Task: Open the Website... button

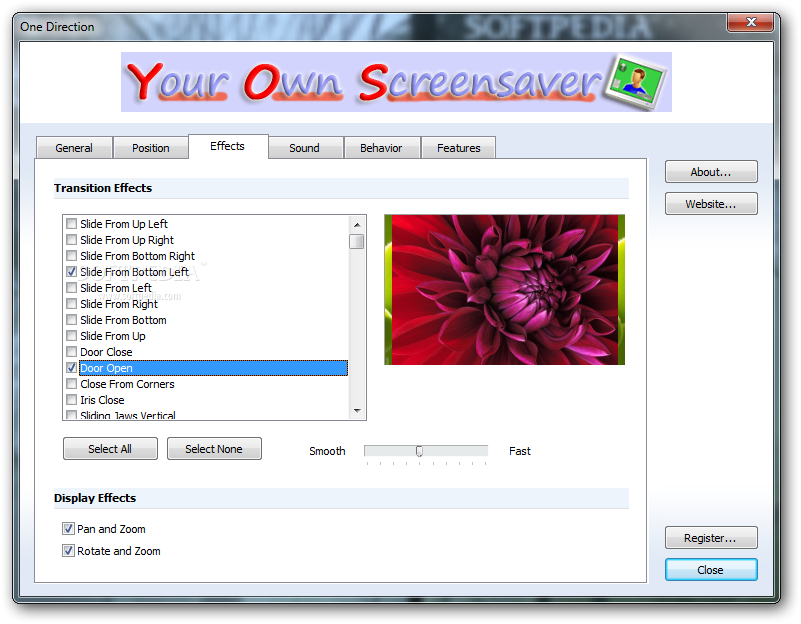Action: coord(711,204)
